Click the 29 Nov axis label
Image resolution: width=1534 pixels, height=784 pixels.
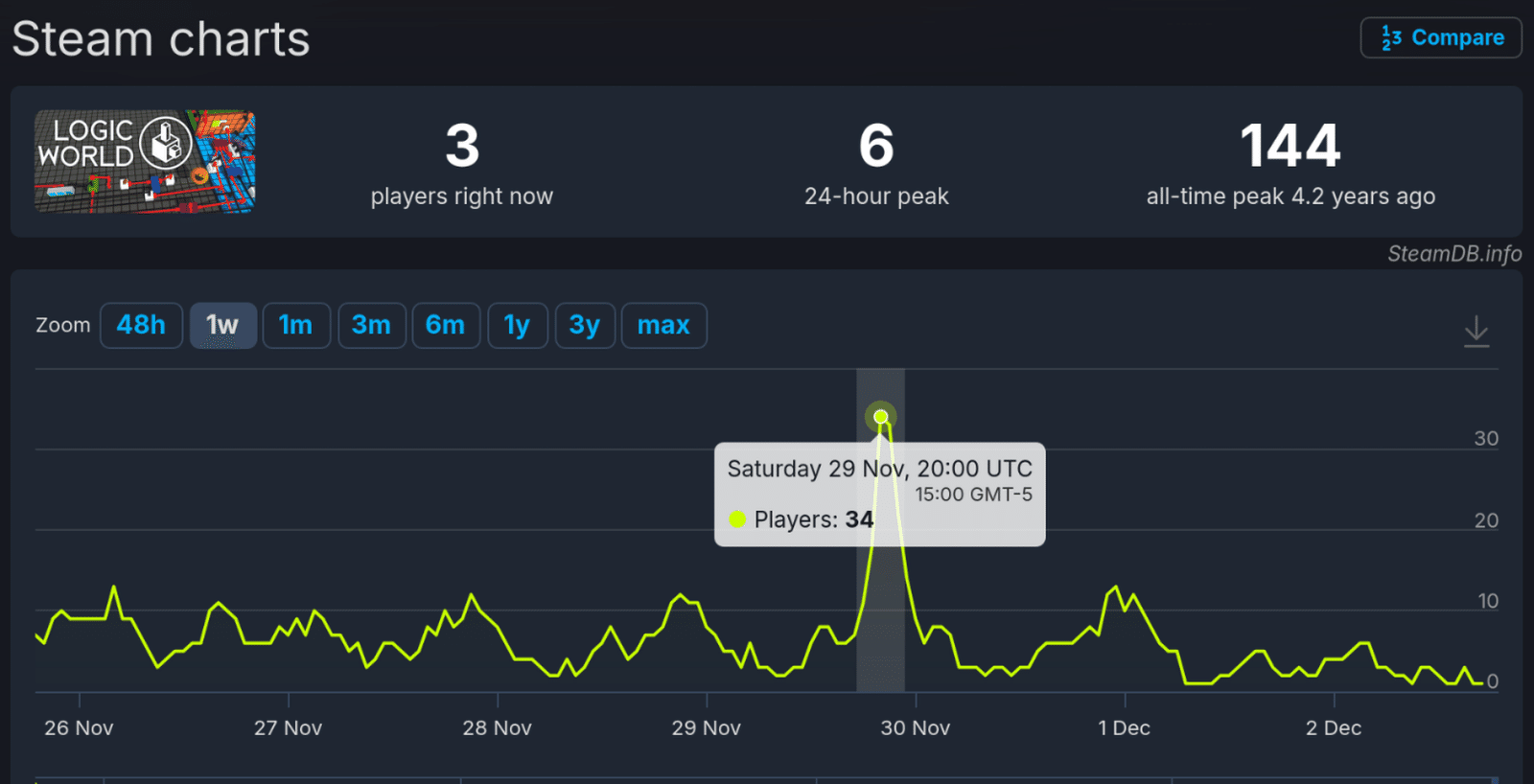click(x=707, y=727)
